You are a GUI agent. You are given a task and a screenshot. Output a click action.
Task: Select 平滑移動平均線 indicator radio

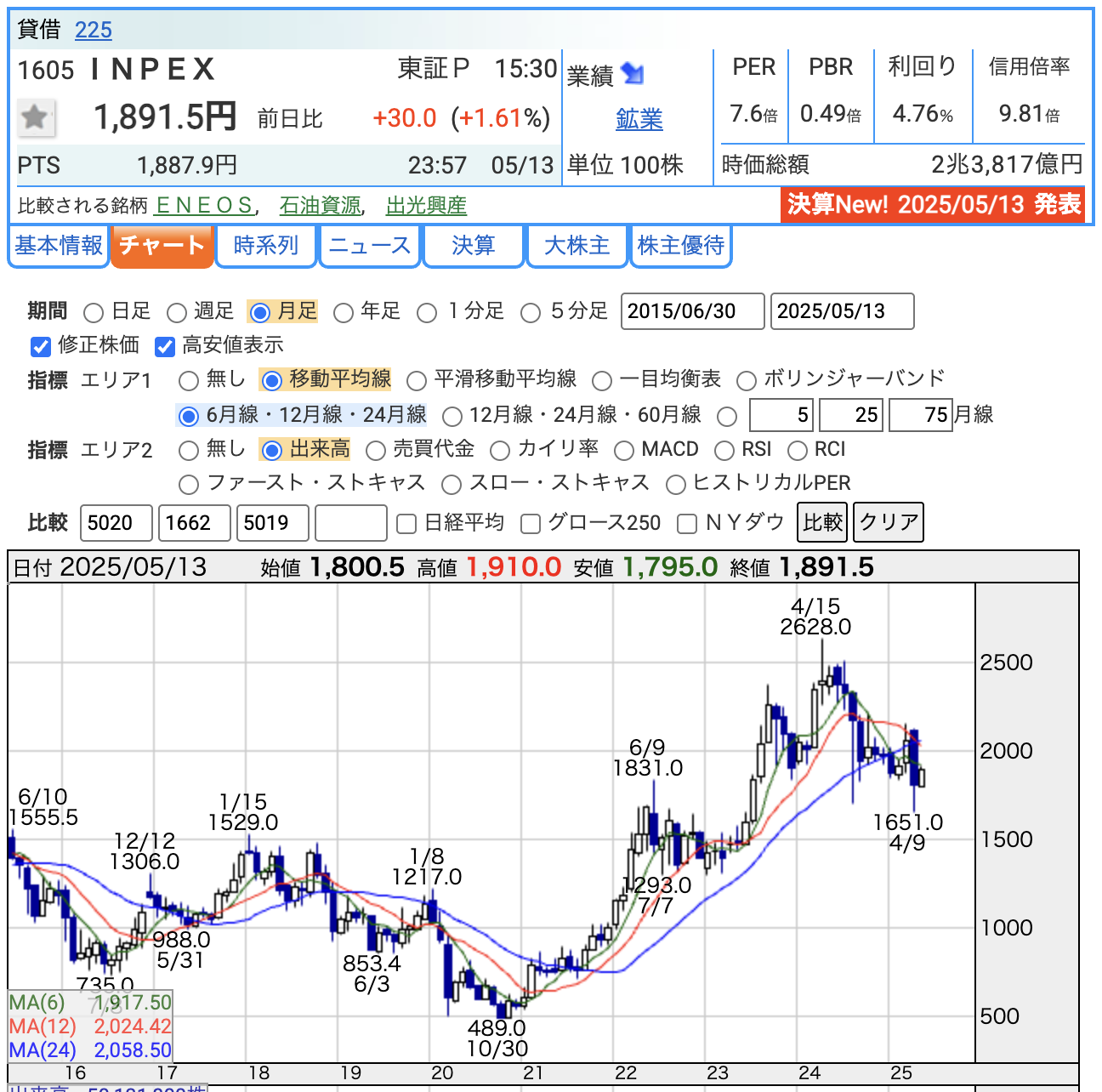click(x=417, y=381)
